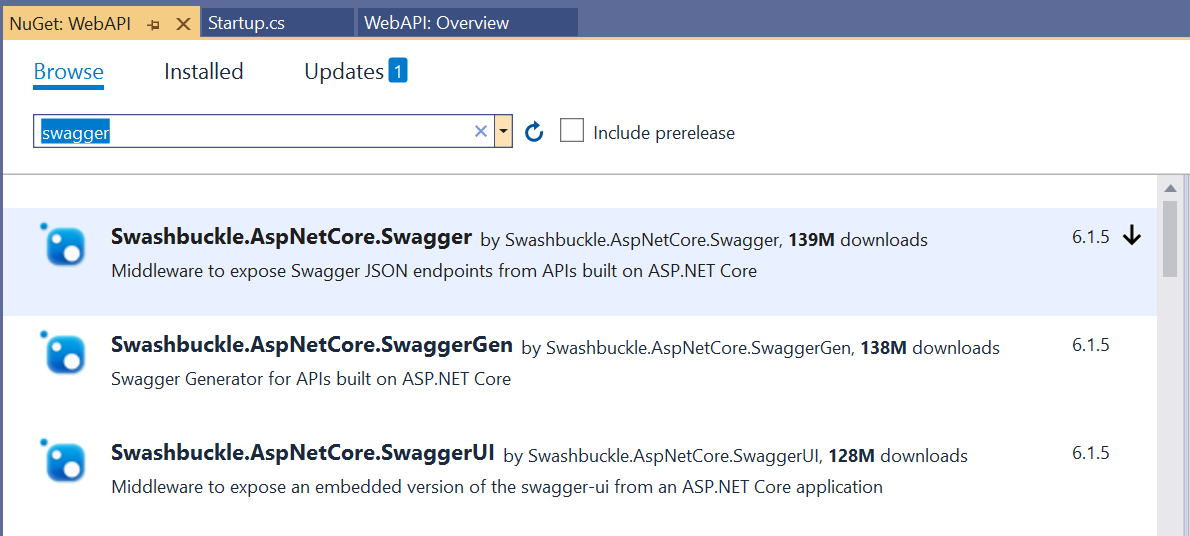The height and width of the screenshot is (536, 1190).
Task: Enable the Include prerelease checkbox
Action: (571, 131)
